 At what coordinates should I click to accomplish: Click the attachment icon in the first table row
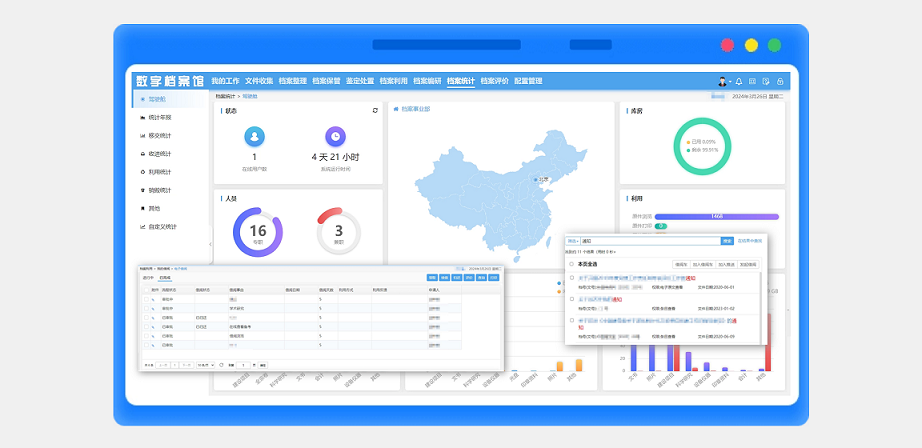point(154,300)
